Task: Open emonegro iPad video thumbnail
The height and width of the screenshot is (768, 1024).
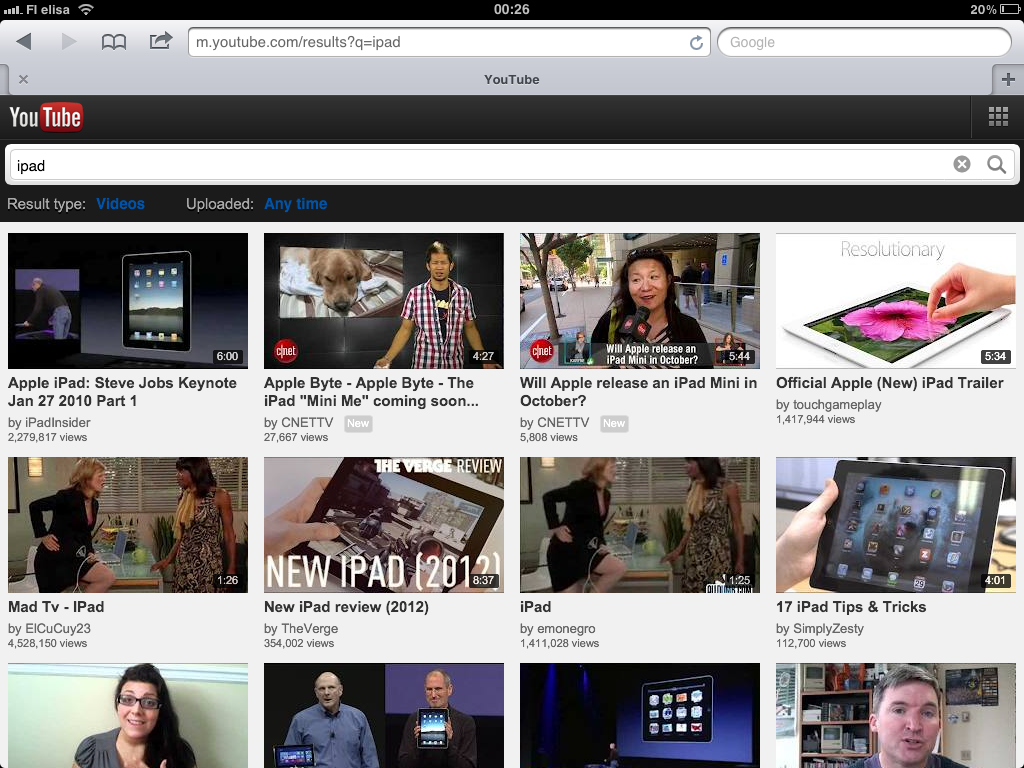Action: (640, 525)
